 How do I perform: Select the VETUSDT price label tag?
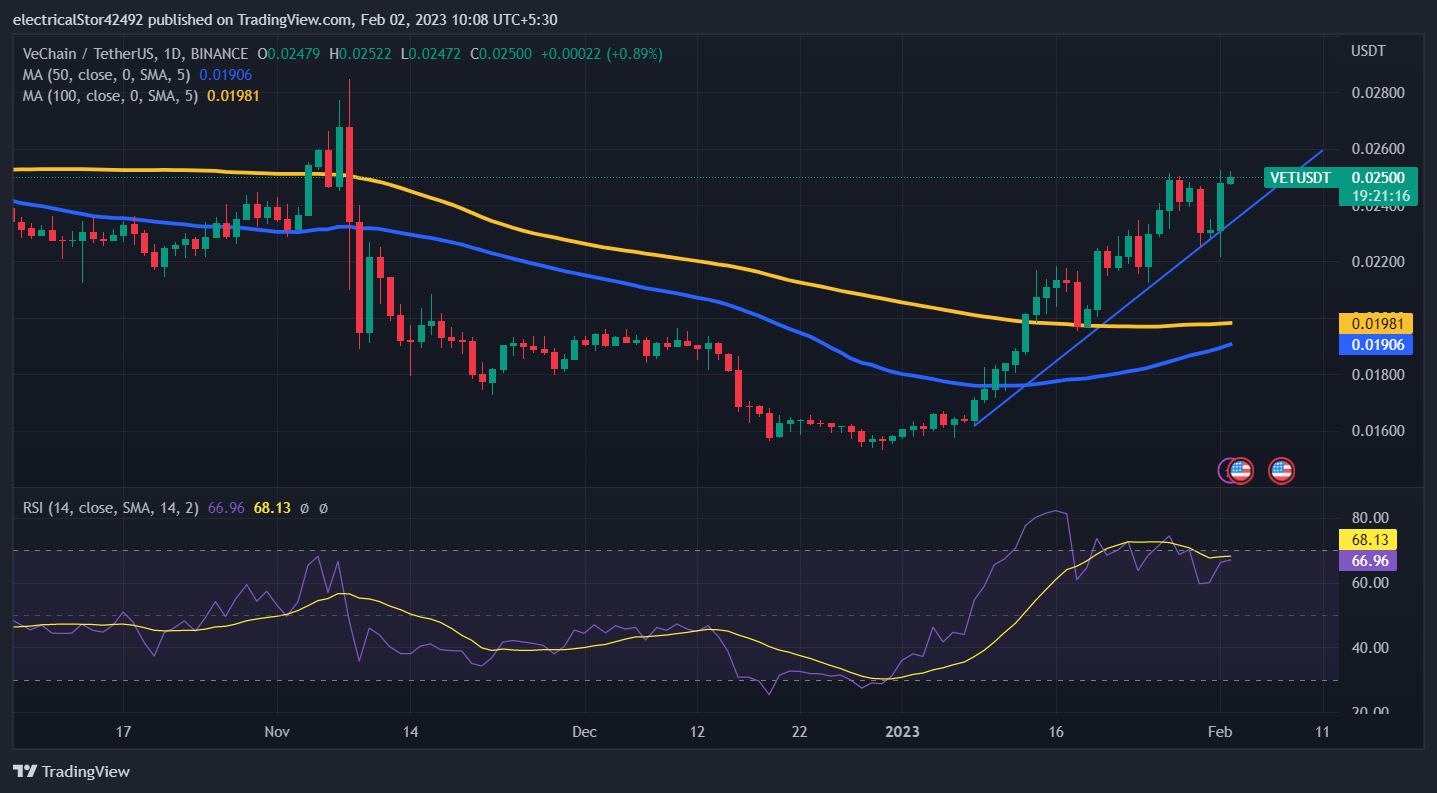tap(1299, 178)
